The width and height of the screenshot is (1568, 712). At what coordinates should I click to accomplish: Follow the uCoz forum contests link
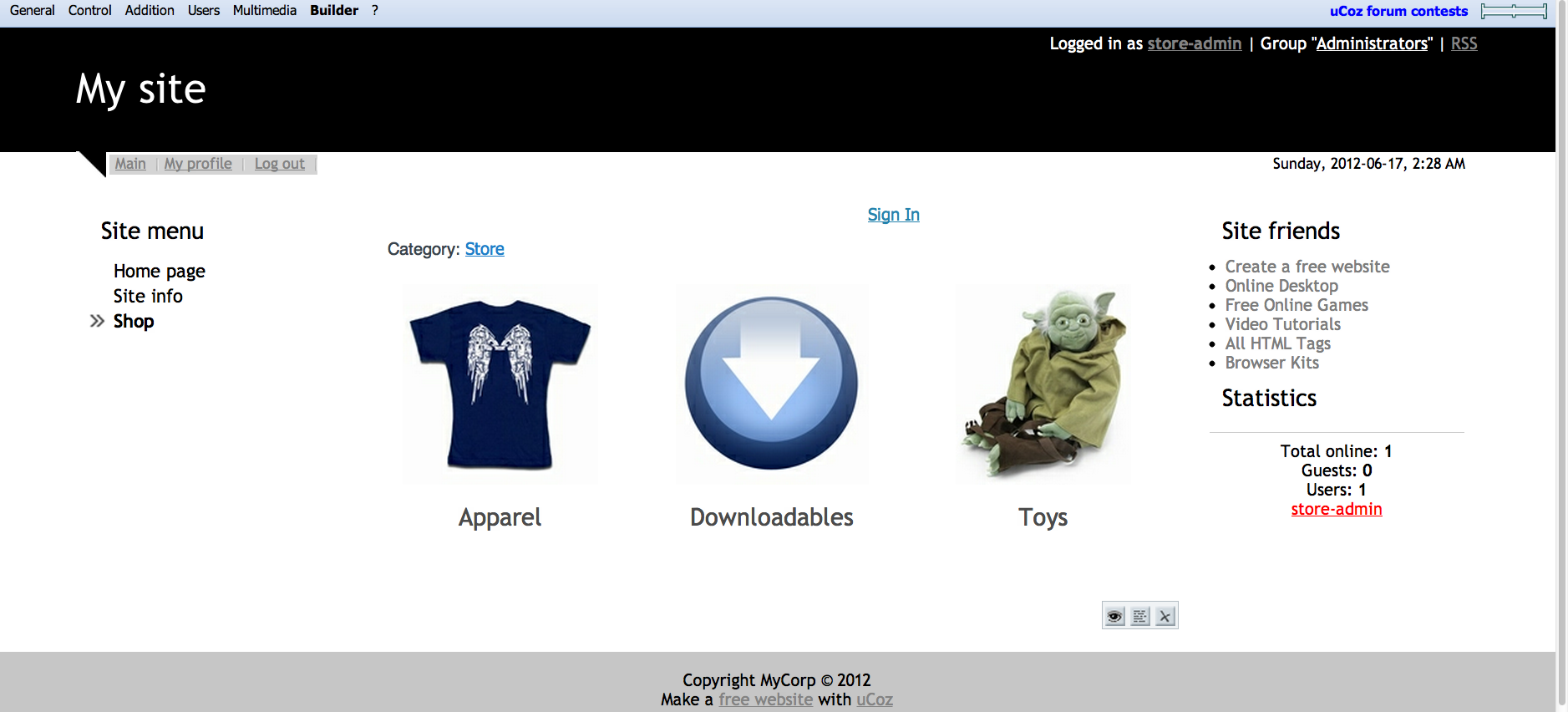point(1398,11)
